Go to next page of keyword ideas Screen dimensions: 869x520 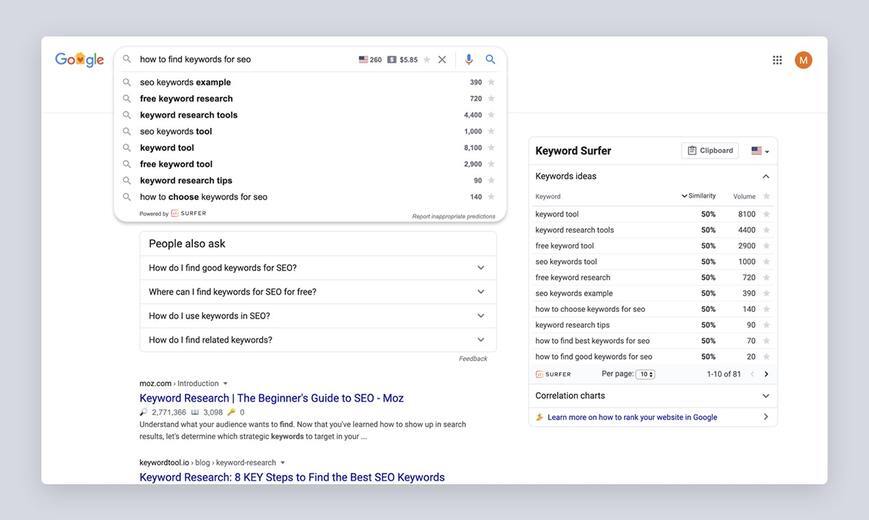(x=766, y=374)
